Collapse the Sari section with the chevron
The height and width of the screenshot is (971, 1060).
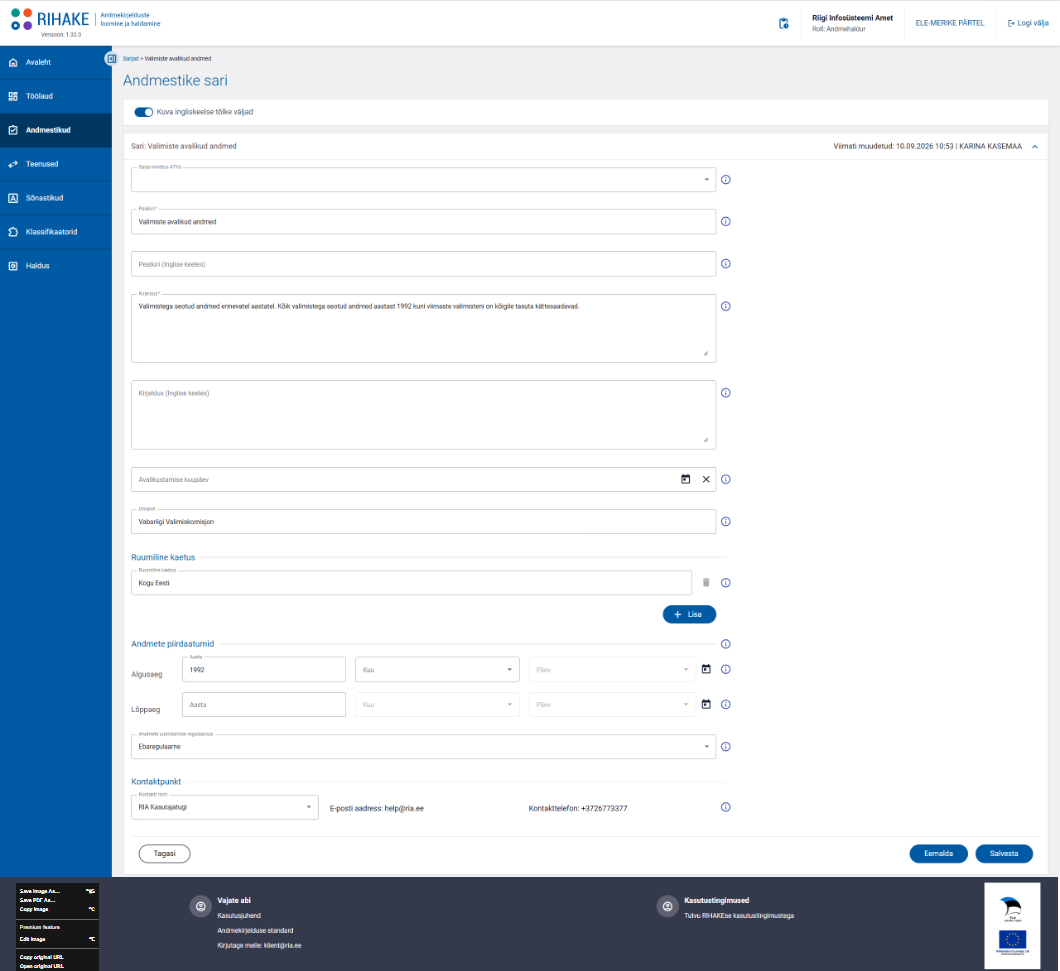[1035, 147]
